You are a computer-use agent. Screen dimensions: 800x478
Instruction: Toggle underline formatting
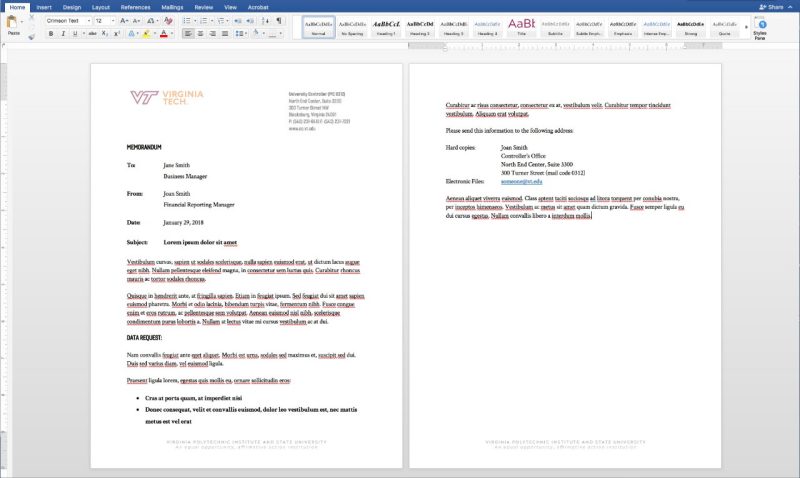click(75, 34)
